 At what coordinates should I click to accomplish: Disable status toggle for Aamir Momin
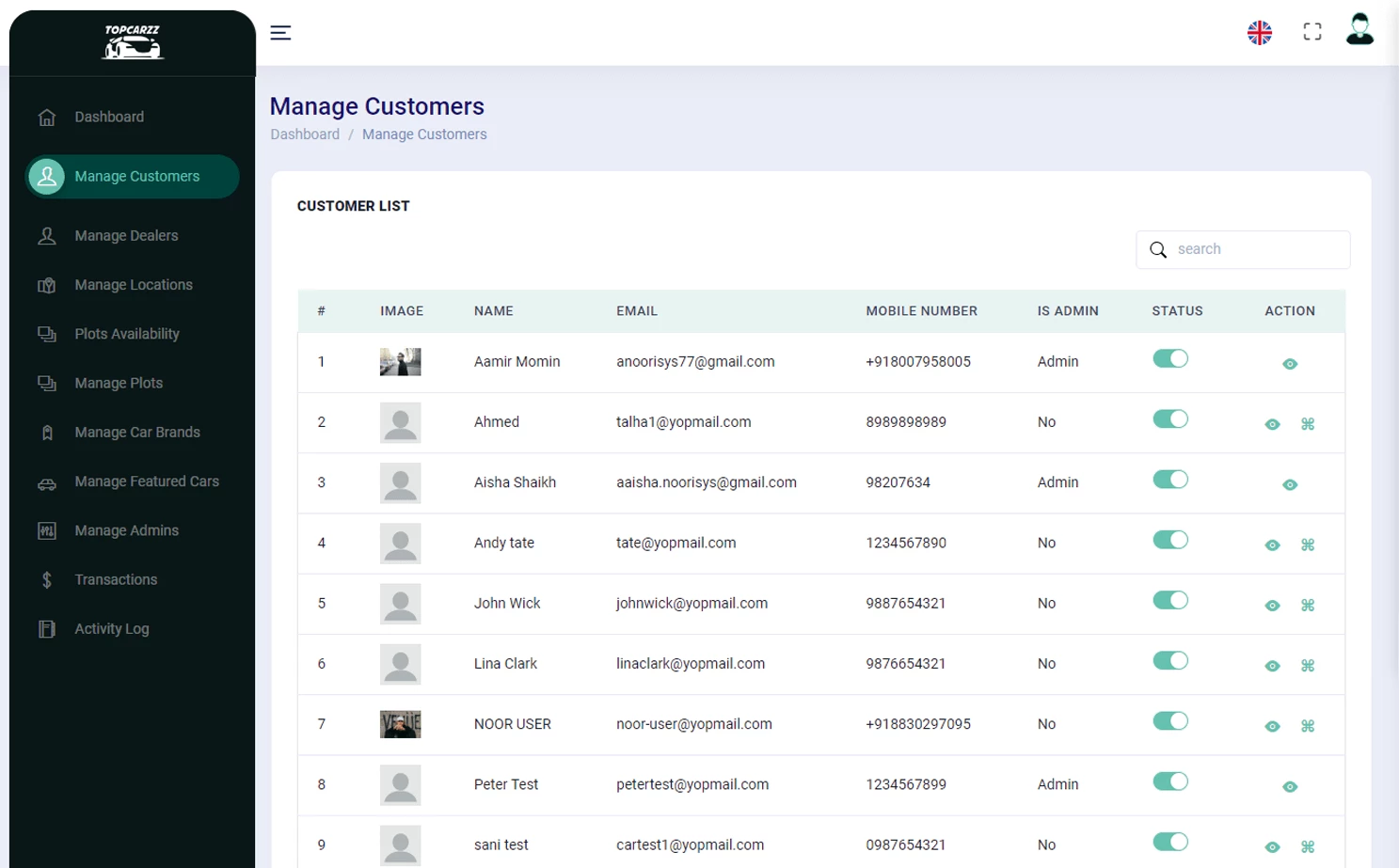[1169, 359]
